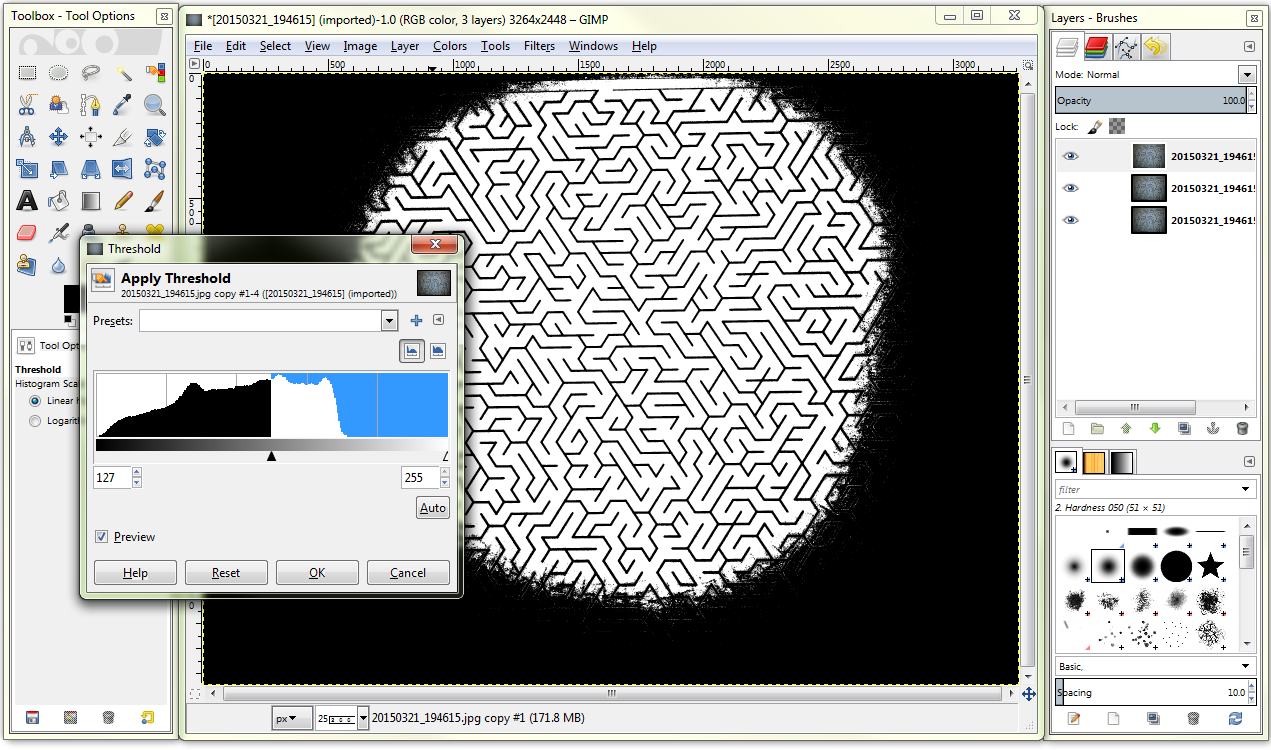Screen dimensions: 1271x750
Task: Hide the topmost 20150321_19461 layer
Action: (x=1070, y=156)
